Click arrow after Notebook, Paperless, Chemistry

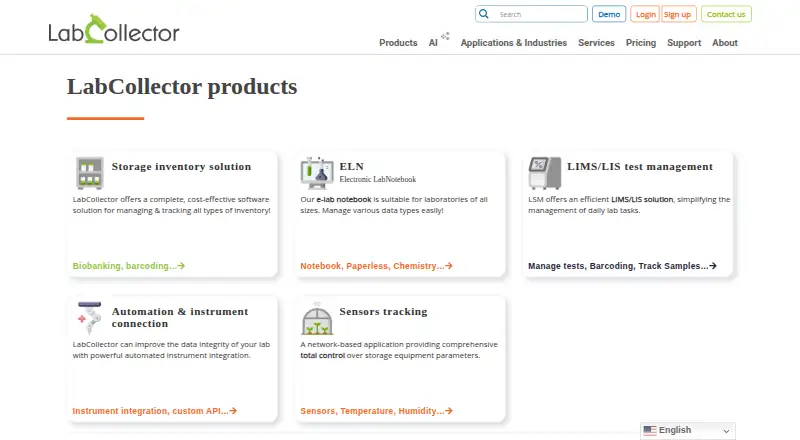point(448,266)
